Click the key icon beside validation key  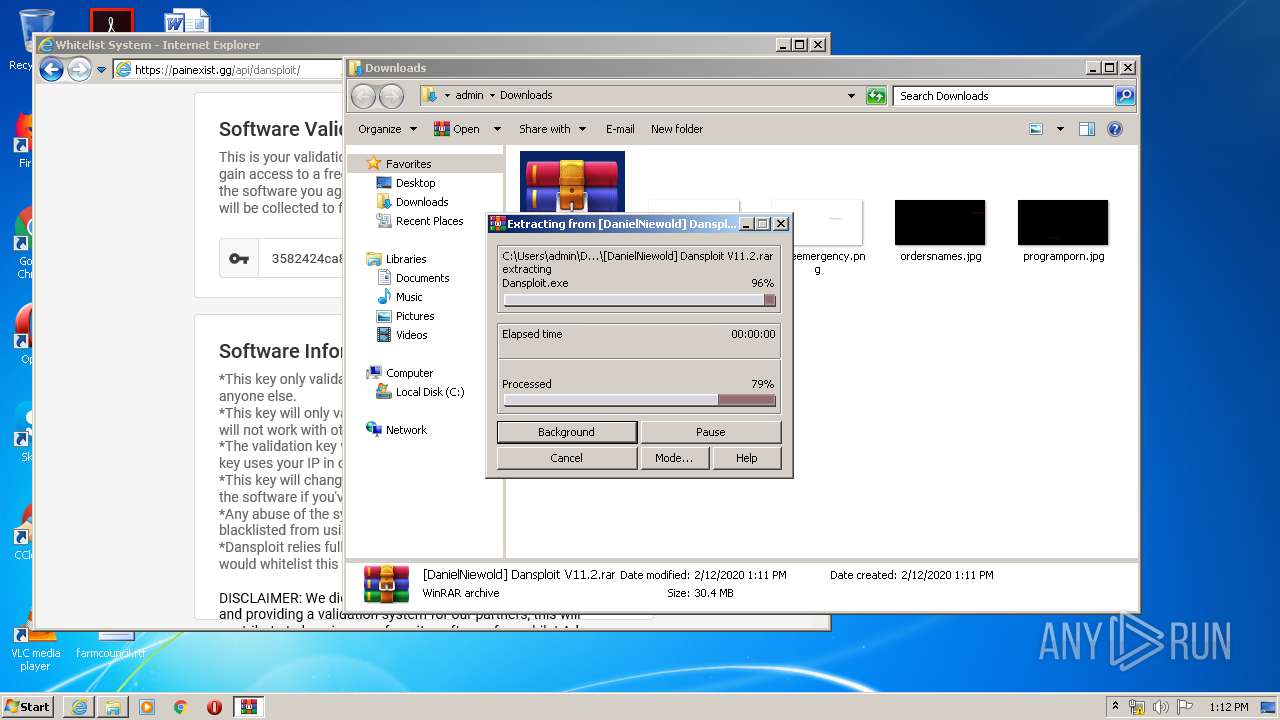click(239, 258)
